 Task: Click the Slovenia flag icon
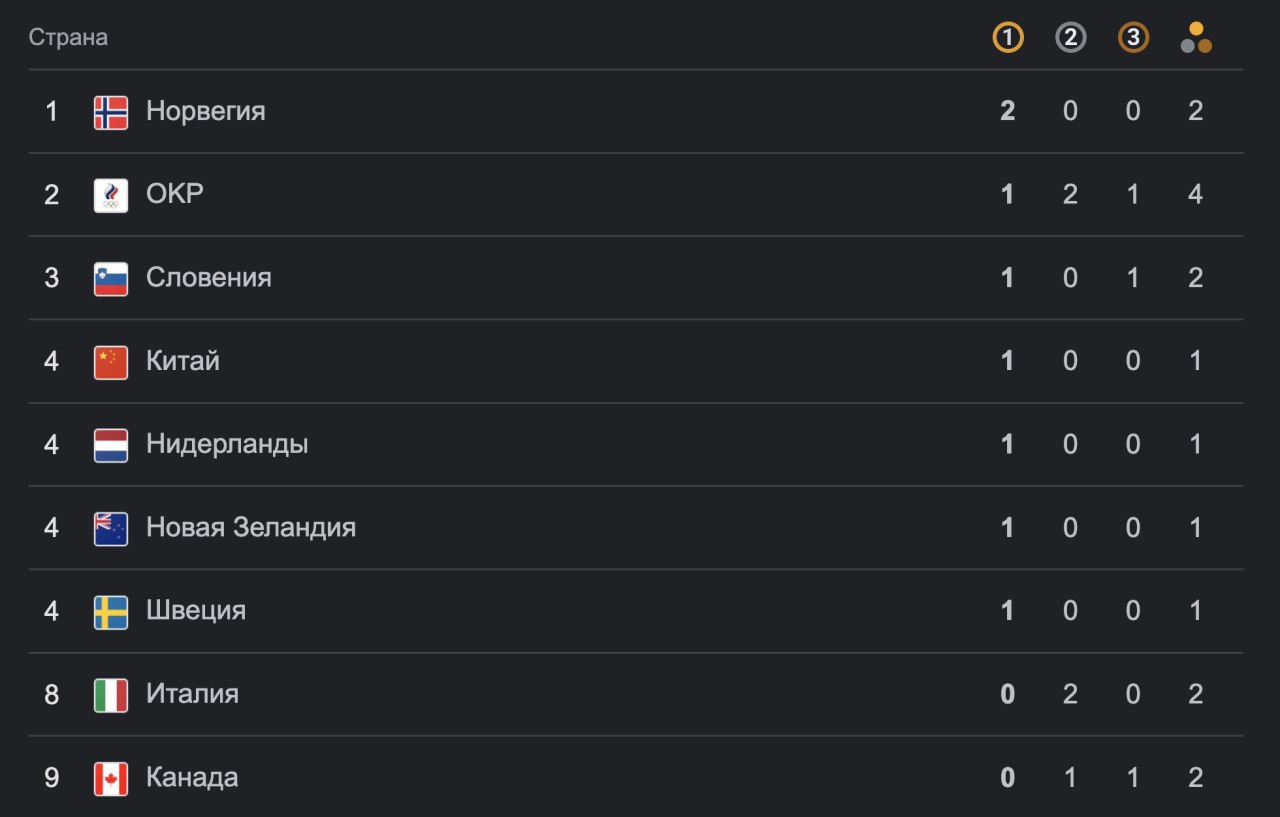point(111,279)
